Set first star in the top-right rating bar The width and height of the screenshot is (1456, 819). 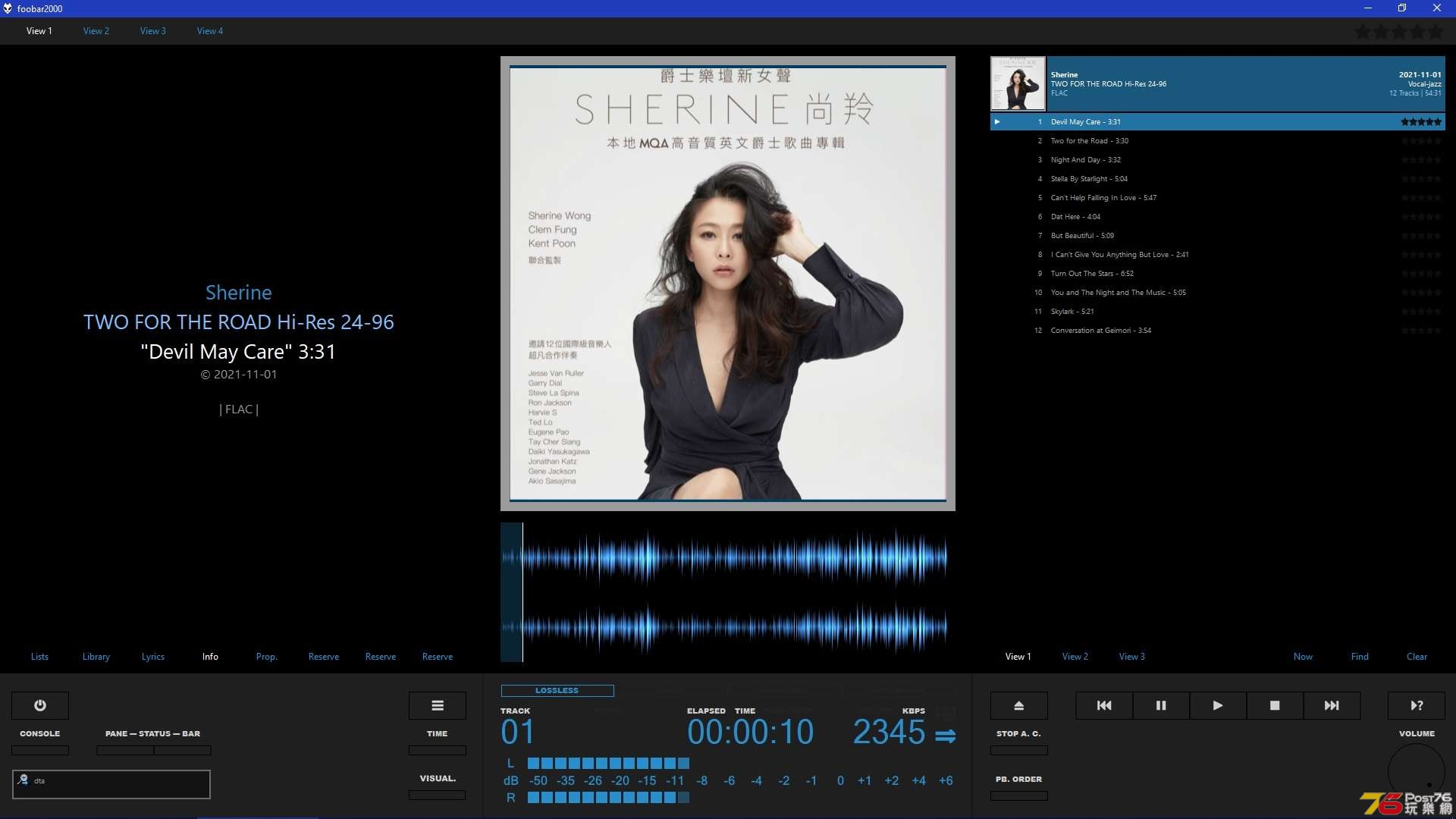point(1363,32)
